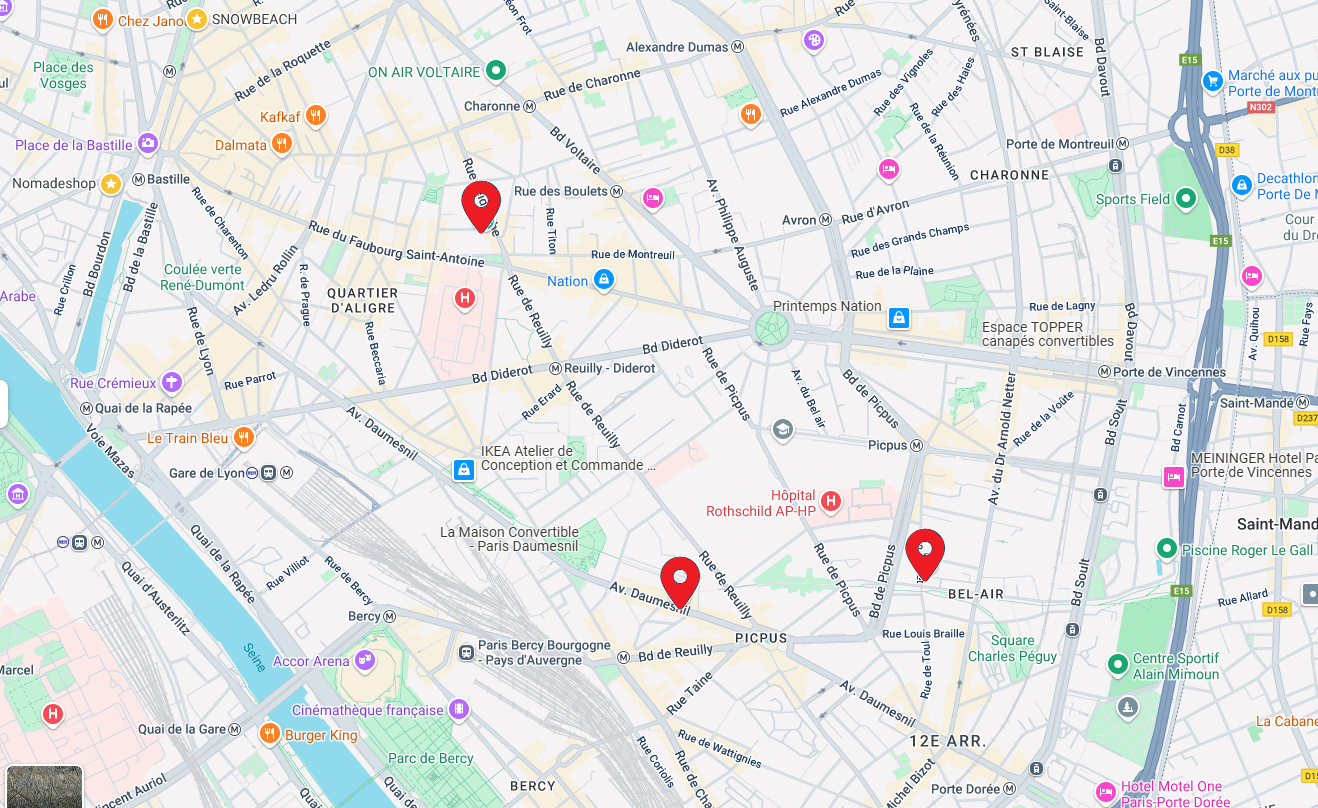
Task: Click the Nation shopping bag icon
Action: (x=603, y=281)
